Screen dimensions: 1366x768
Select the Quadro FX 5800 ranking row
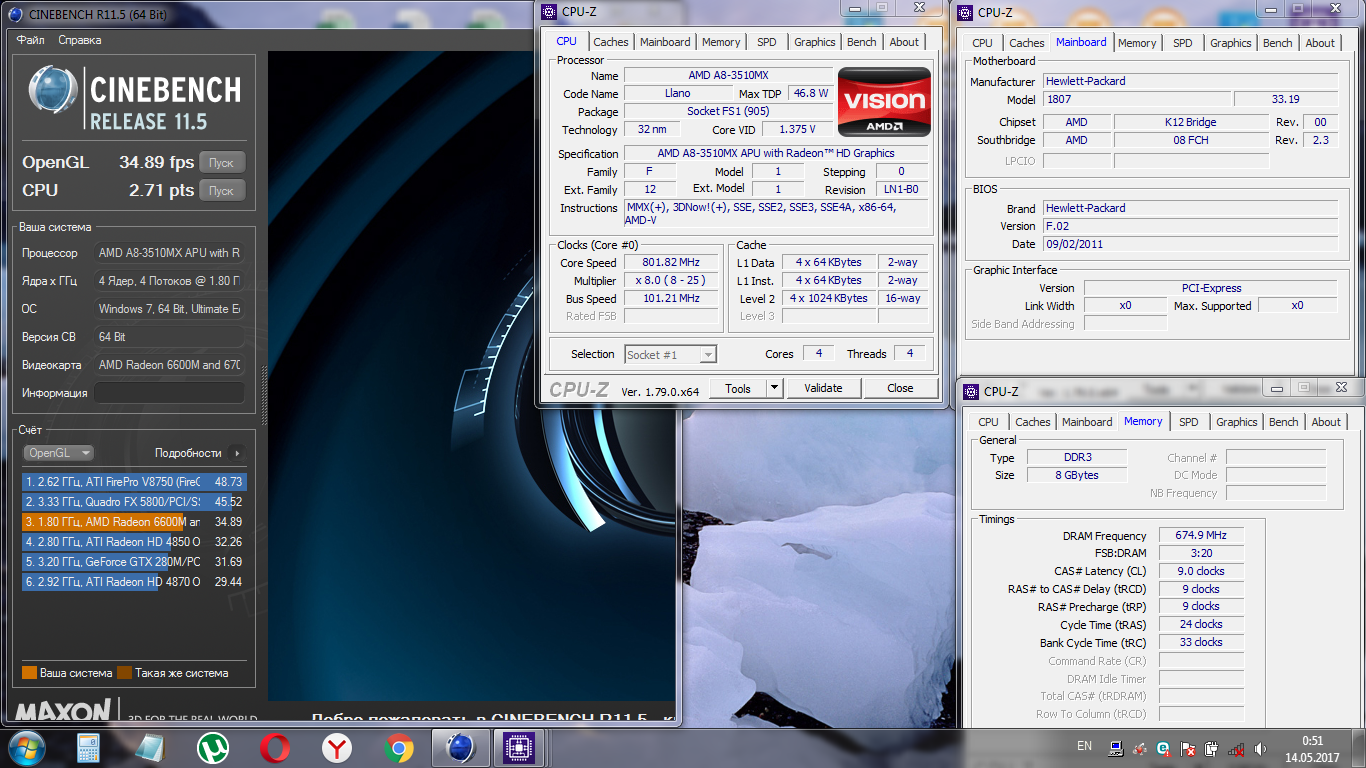click(133, 501)
